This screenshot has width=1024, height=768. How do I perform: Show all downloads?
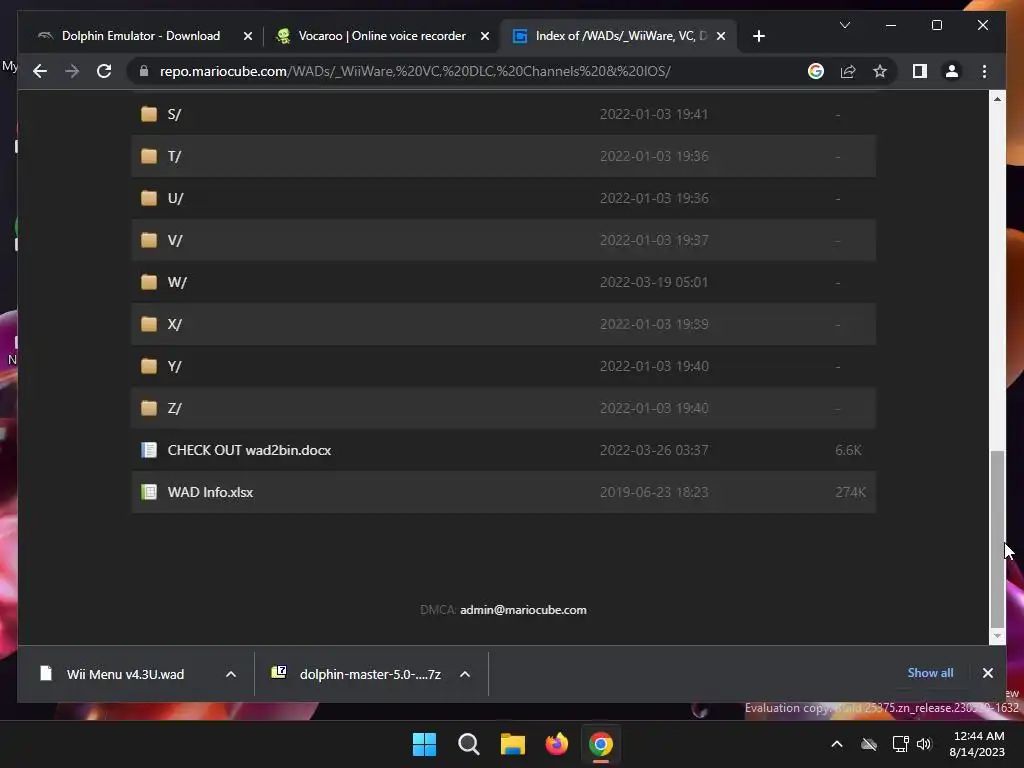click(x=930, y=673)
